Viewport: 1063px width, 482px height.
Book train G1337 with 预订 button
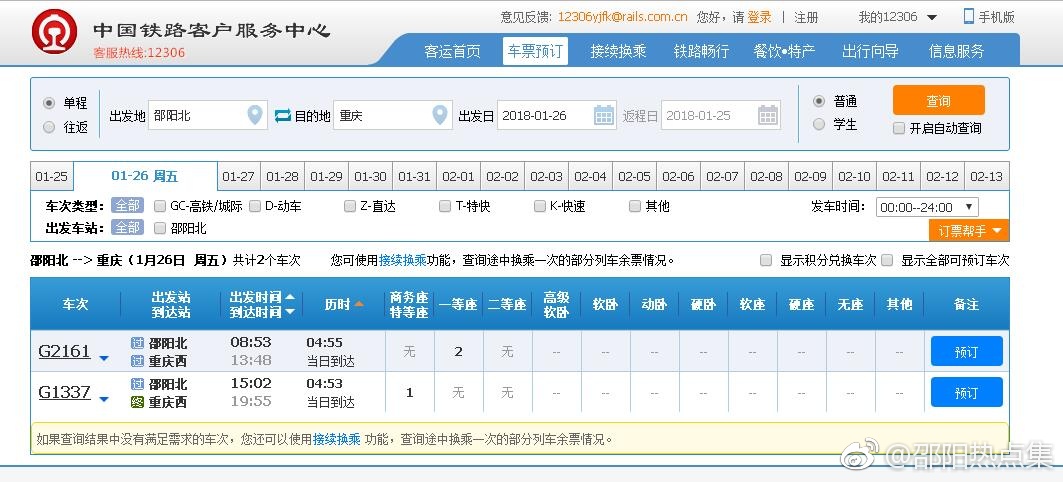966,393
